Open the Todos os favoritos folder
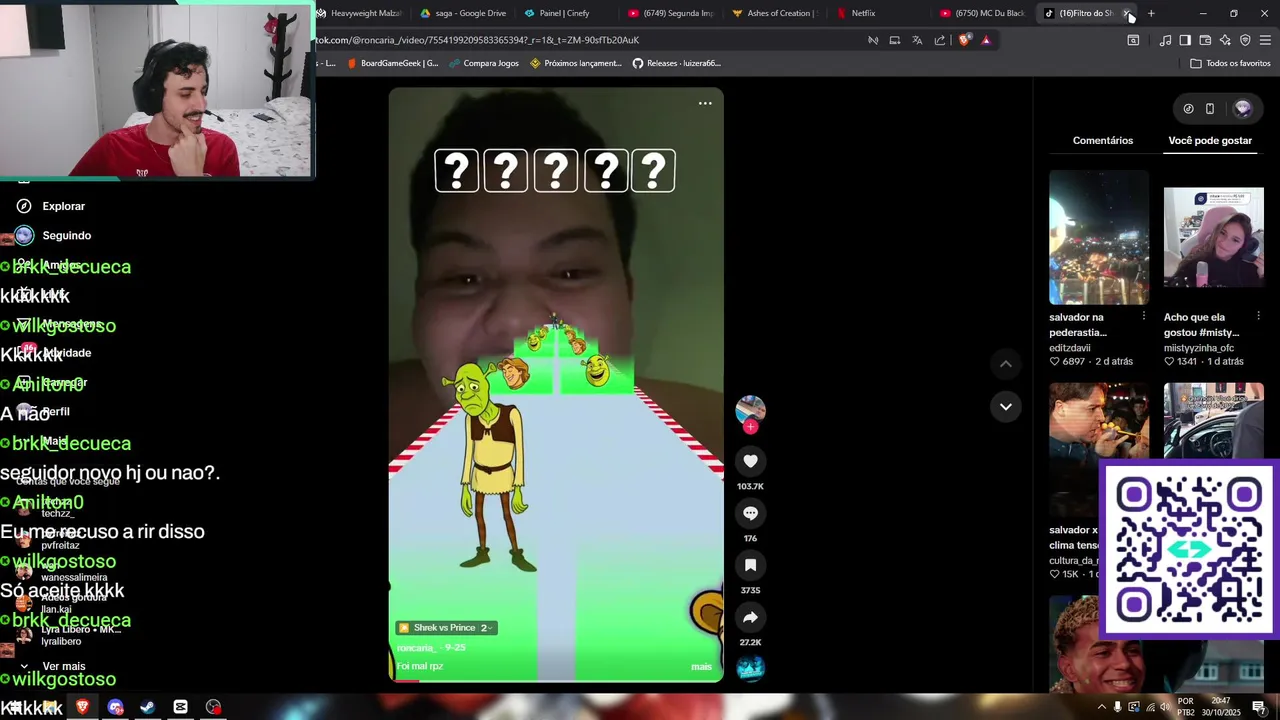Image resolution: width=1280 pixels, height=720 pixels. tap(1230, 63)
